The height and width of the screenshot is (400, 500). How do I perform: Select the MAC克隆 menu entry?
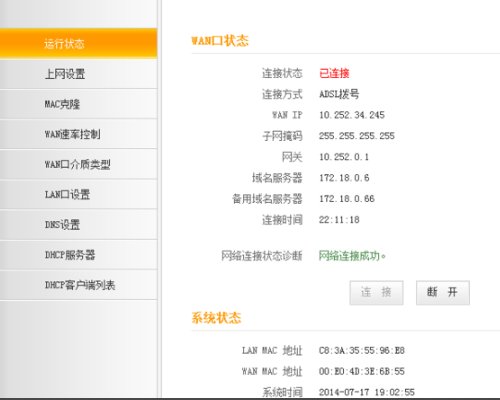[78, 104]
